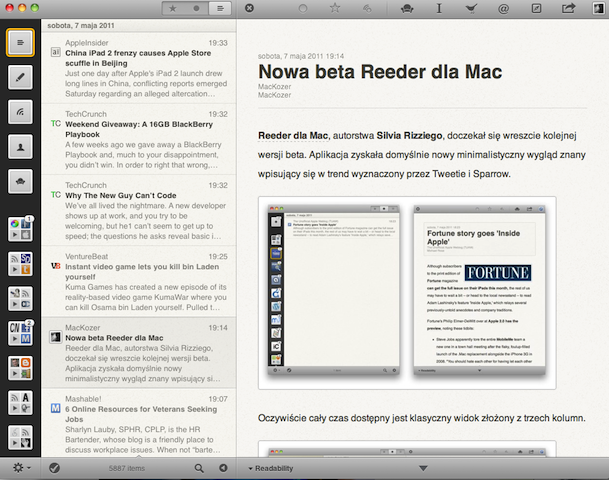Screen dimensions: 609x480
Task: Show all items list filter
Action: [220, 9]
